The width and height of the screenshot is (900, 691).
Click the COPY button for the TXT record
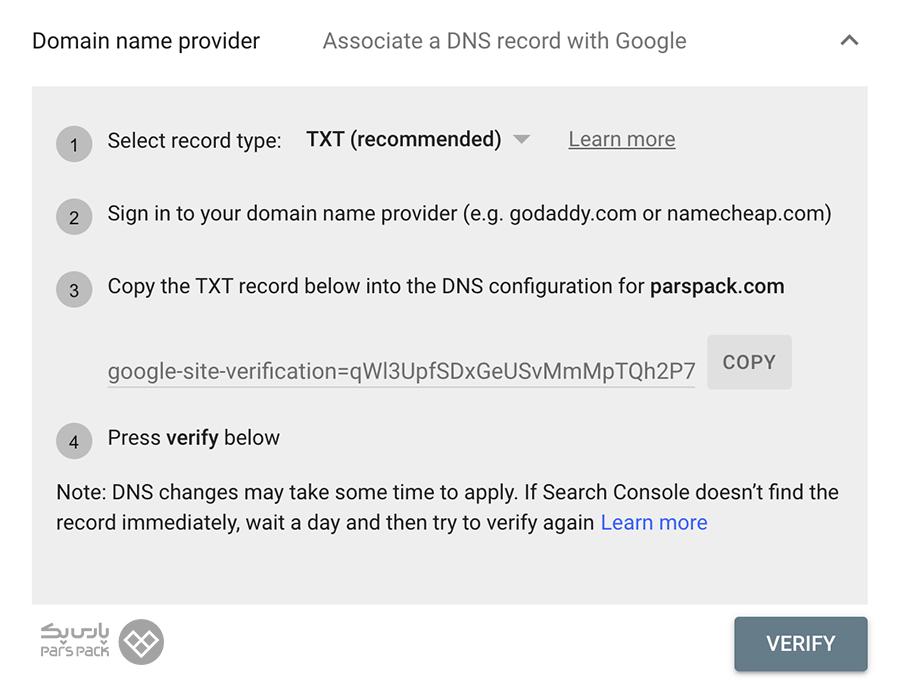pos(749,362)
